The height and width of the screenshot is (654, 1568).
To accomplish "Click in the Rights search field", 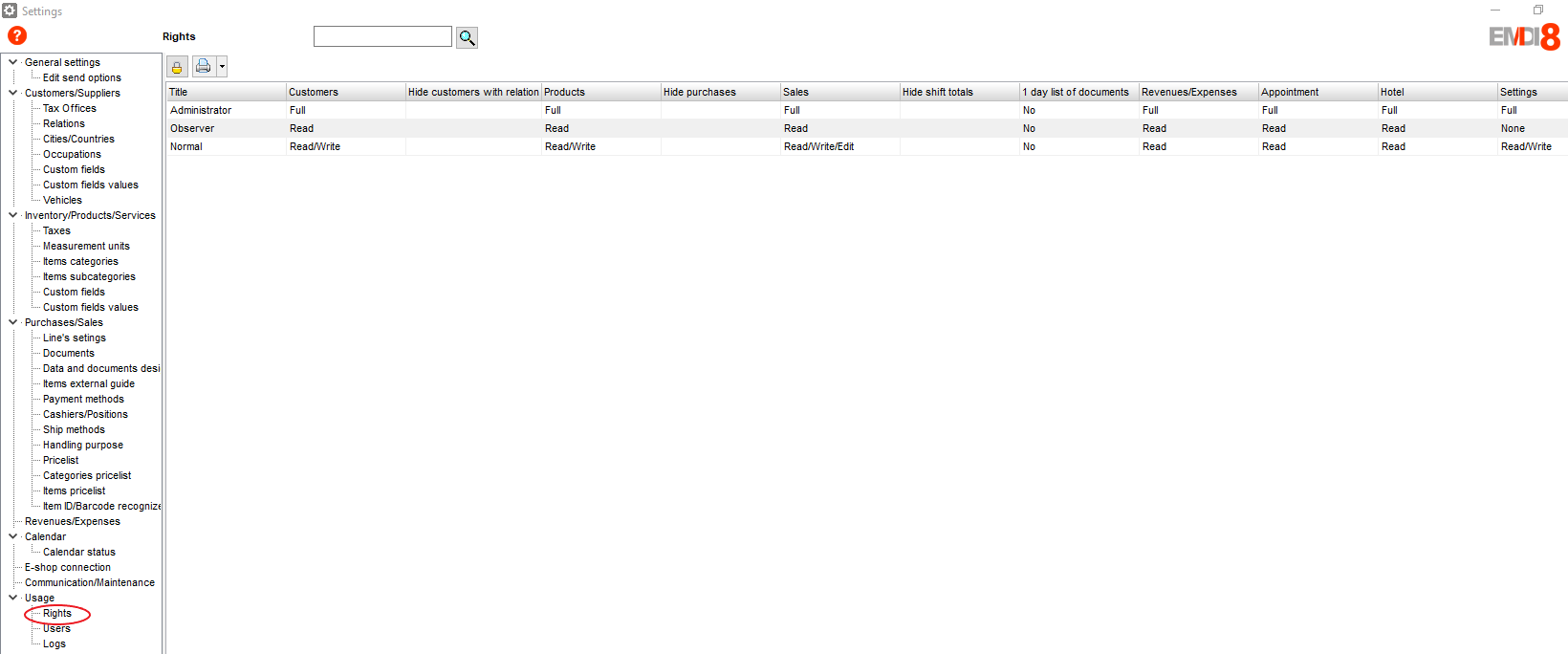I will [382, 36].
